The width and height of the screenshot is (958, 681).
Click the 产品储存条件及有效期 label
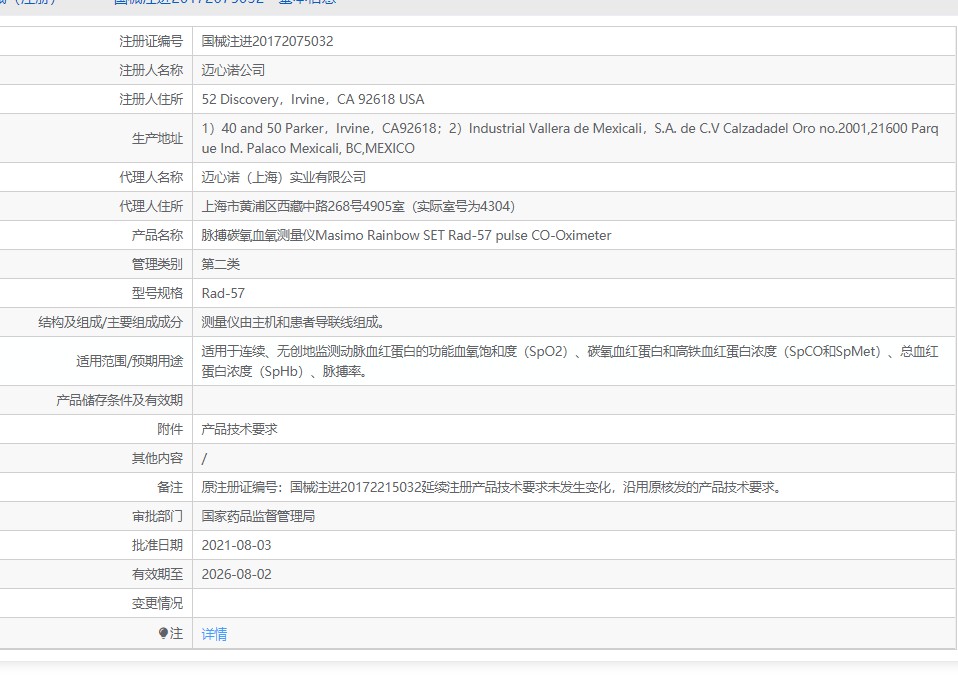click(119, 401)
